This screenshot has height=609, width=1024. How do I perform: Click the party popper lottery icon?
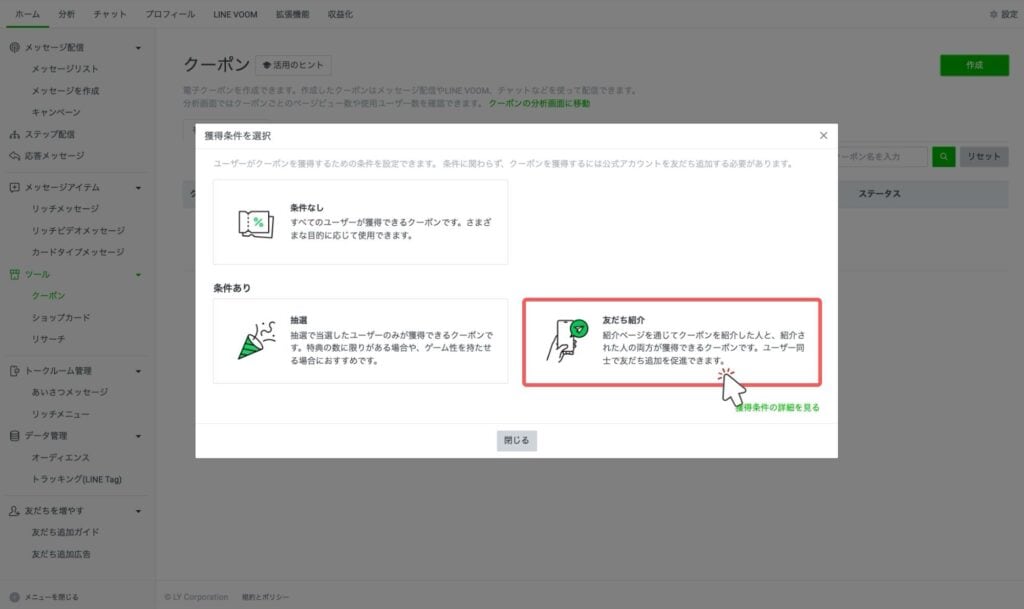[x=256, y=340]
